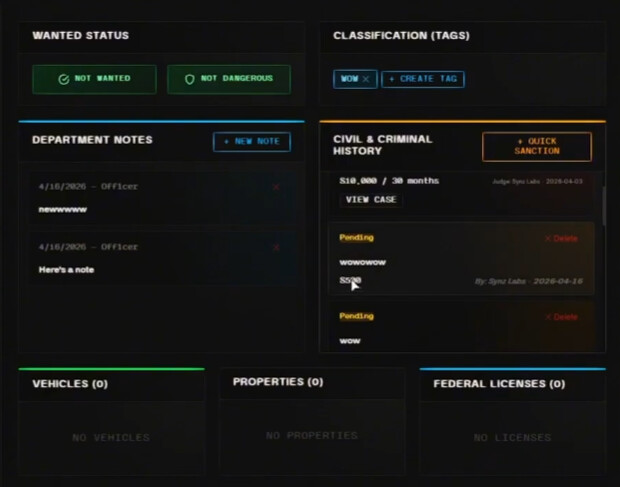Delete the 'Here's a note' entry X
The height and width of the screenshot is (487, 620).
[276, 247]
